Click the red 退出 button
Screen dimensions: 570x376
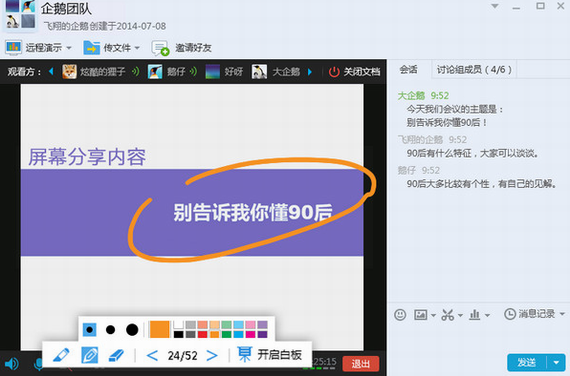coord(361,364)
